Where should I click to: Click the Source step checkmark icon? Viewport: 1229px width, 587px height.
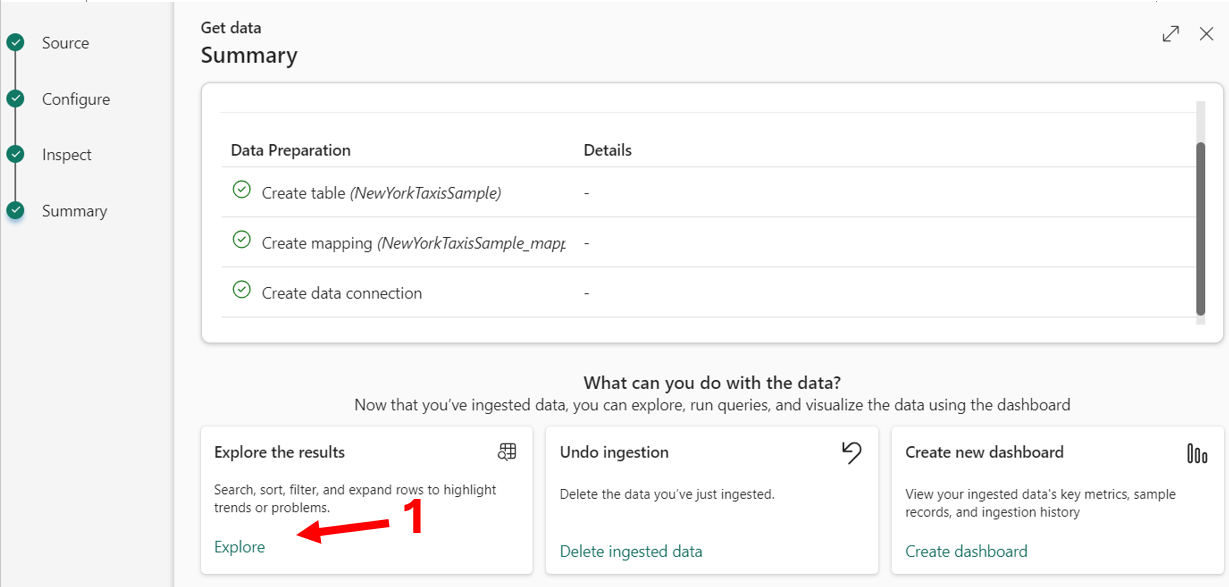click(x=15, y=43)
